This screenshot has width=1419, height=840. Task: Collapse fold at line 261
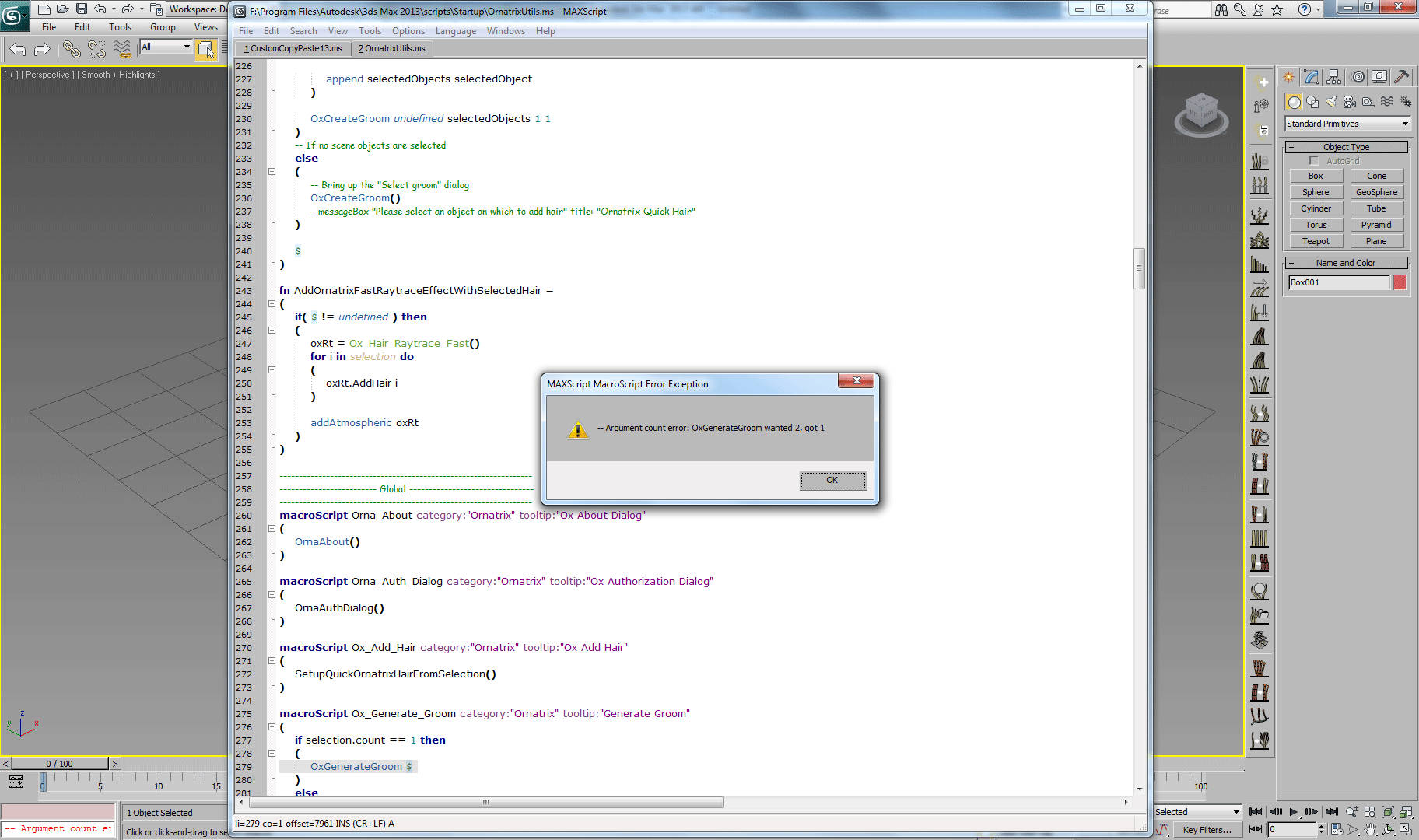(x=272, y=529)
